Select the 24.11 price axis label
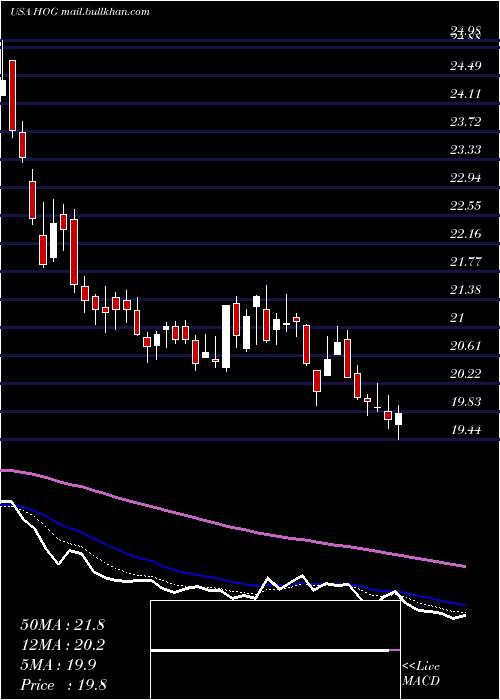 click(465, 94)
